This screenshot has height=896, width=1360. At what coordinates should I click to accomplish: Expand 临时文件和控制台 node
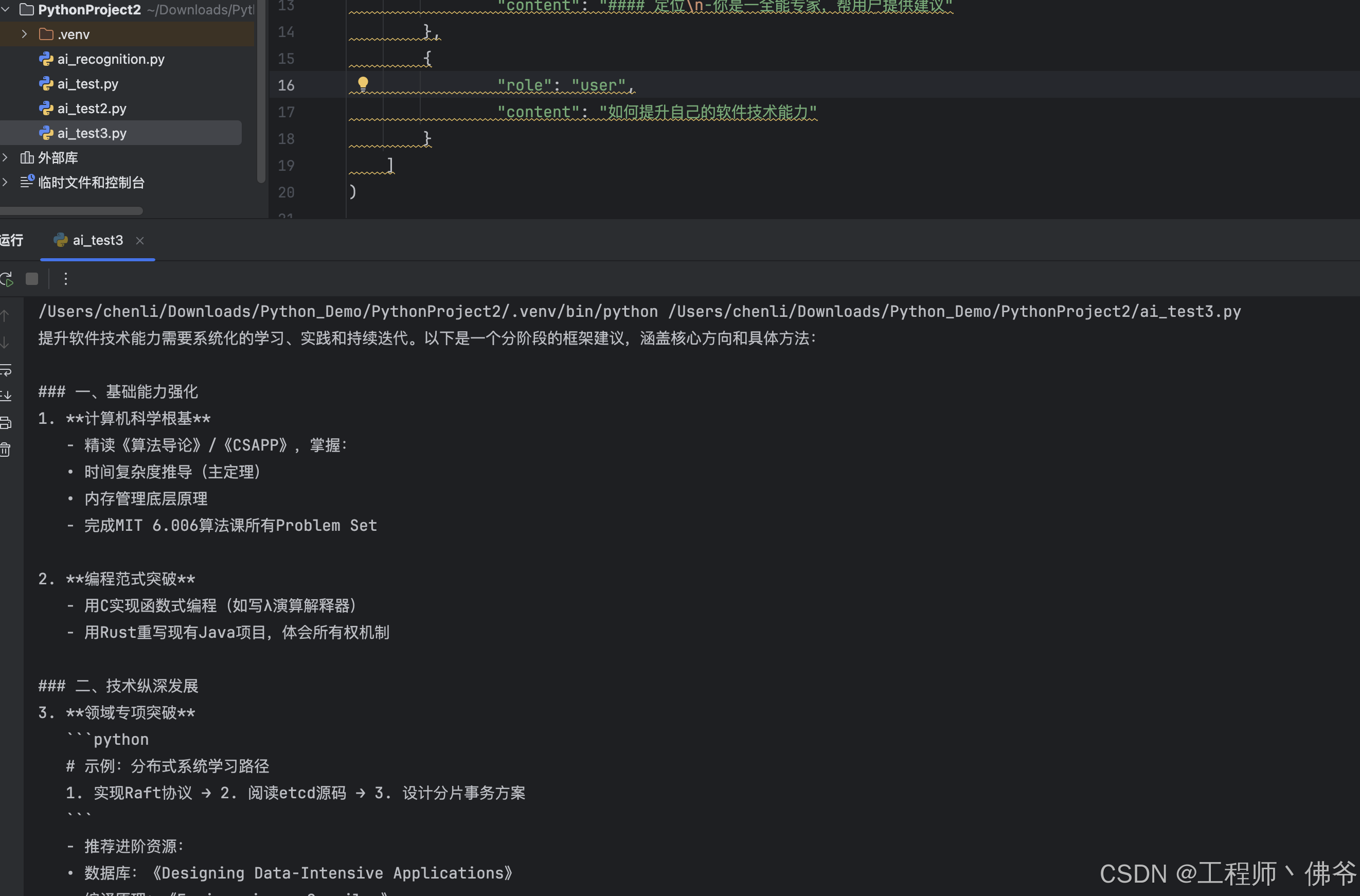tap(5, 182)
